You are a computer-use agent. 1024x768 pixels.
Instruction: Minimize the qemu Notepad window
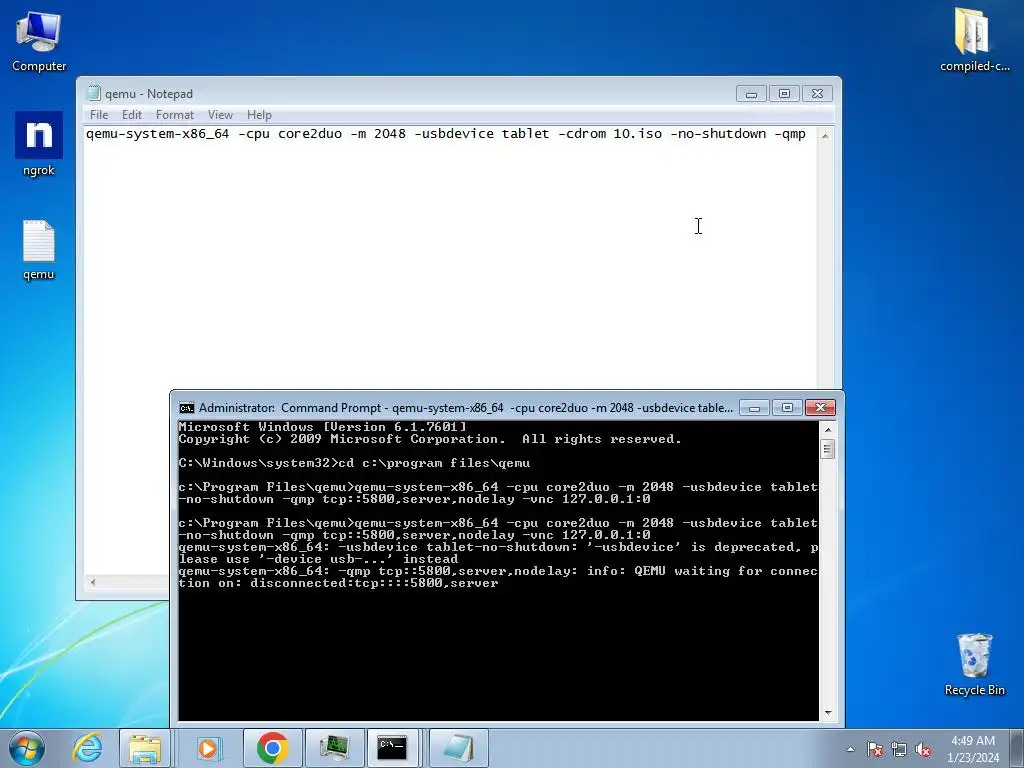click(751, 93)
